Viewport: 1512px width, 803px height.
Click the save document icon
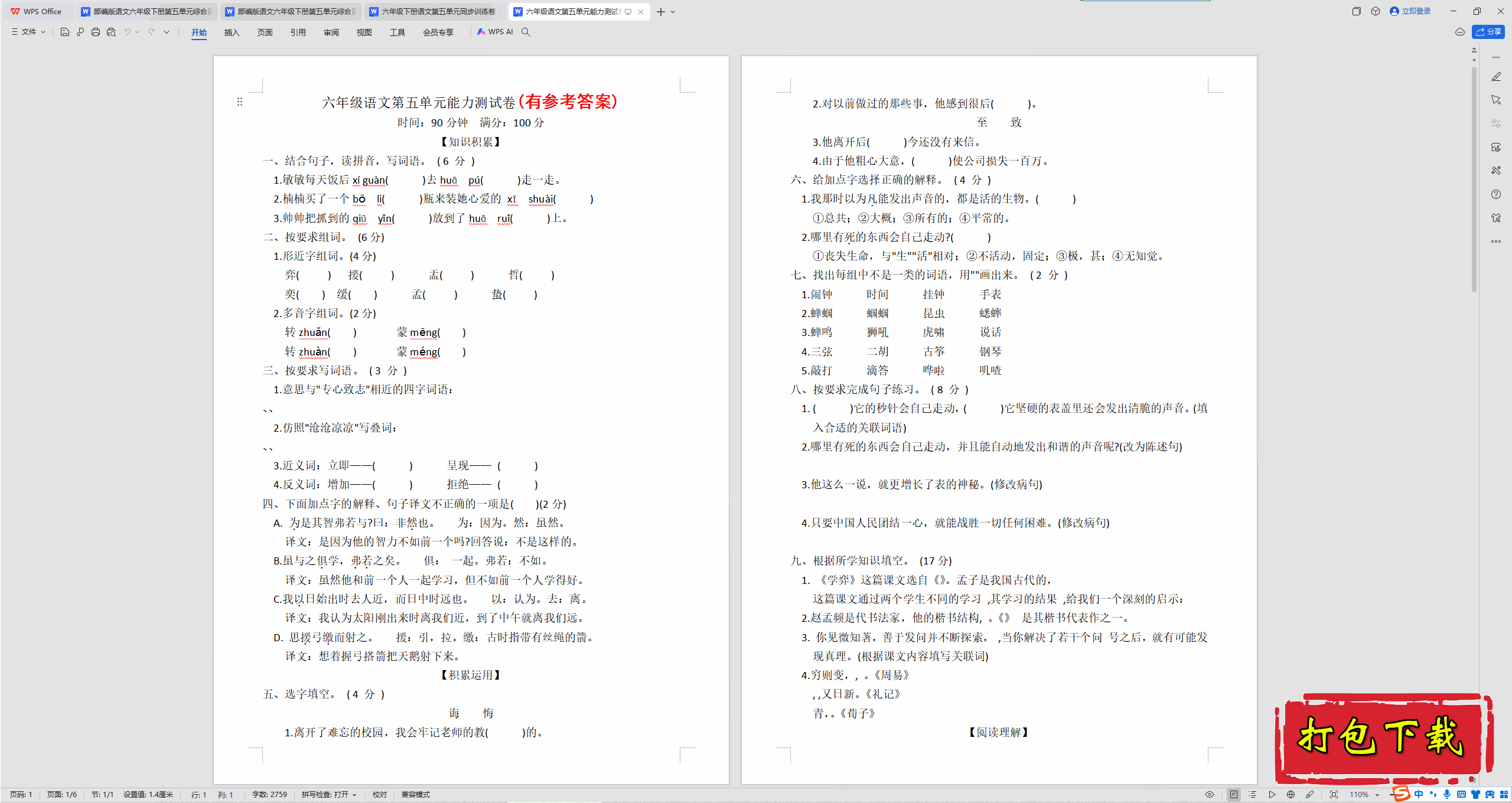tap(65, 32)
